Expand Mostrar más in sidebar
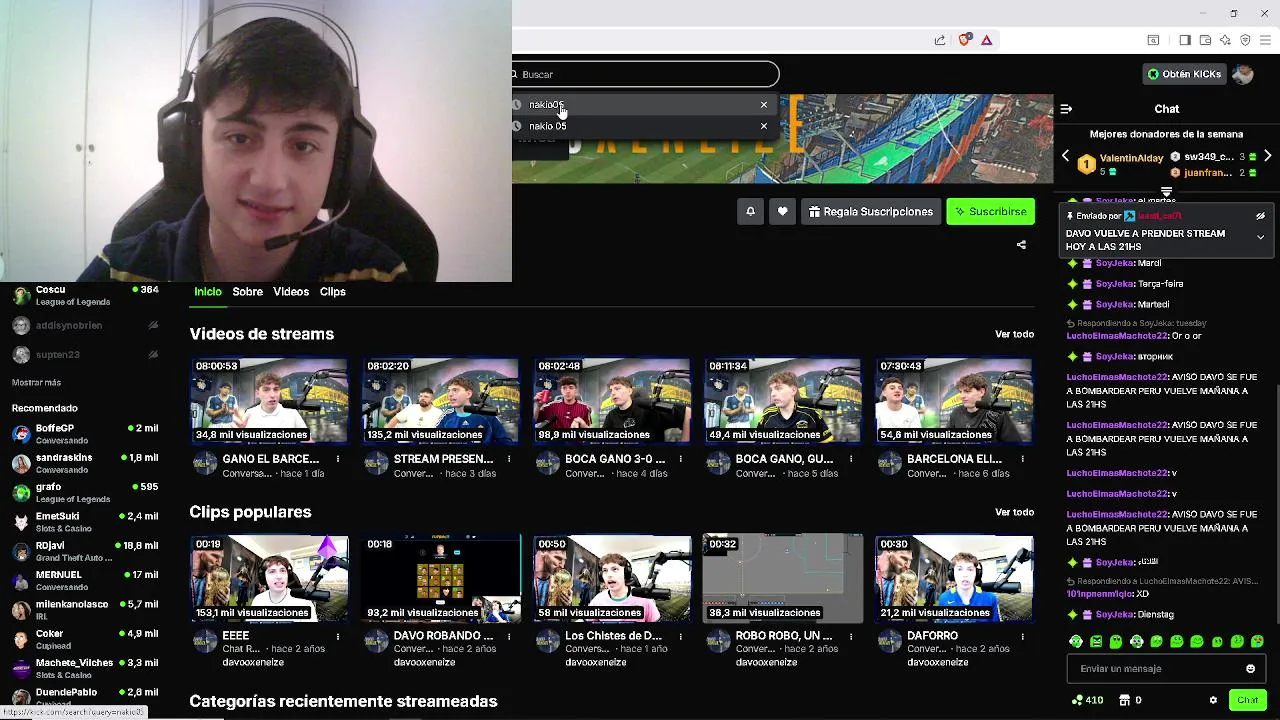Viewport: 1280px width, 720px height. tap(36, 383)
